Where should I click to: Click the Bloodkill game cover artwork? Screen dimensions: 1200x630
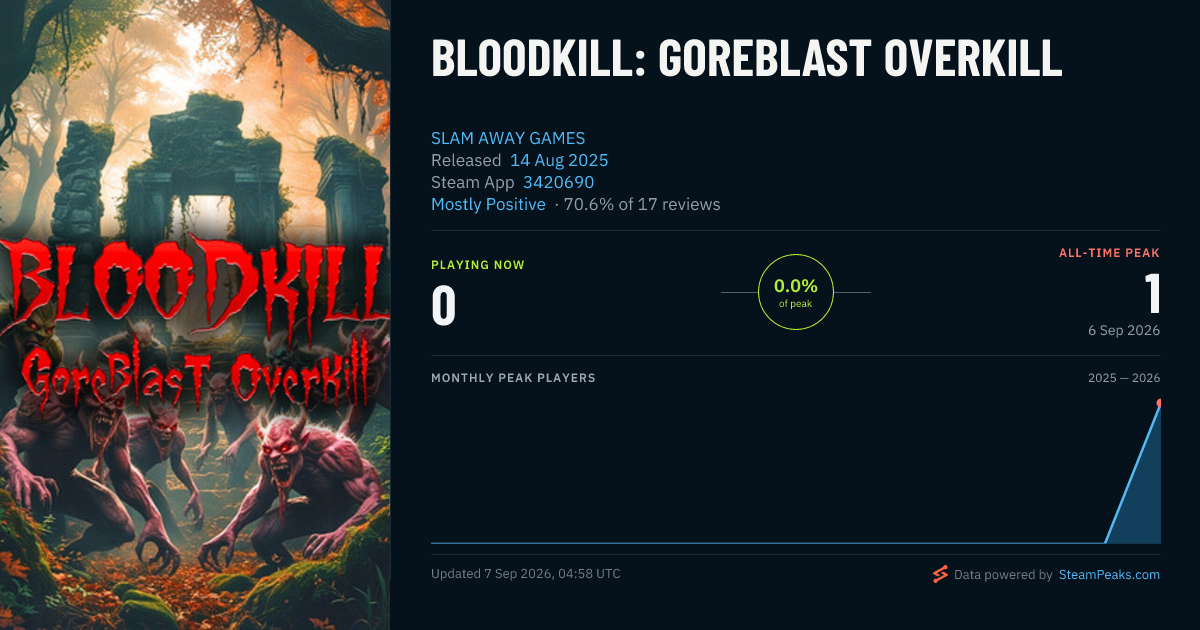click(195, 315)
